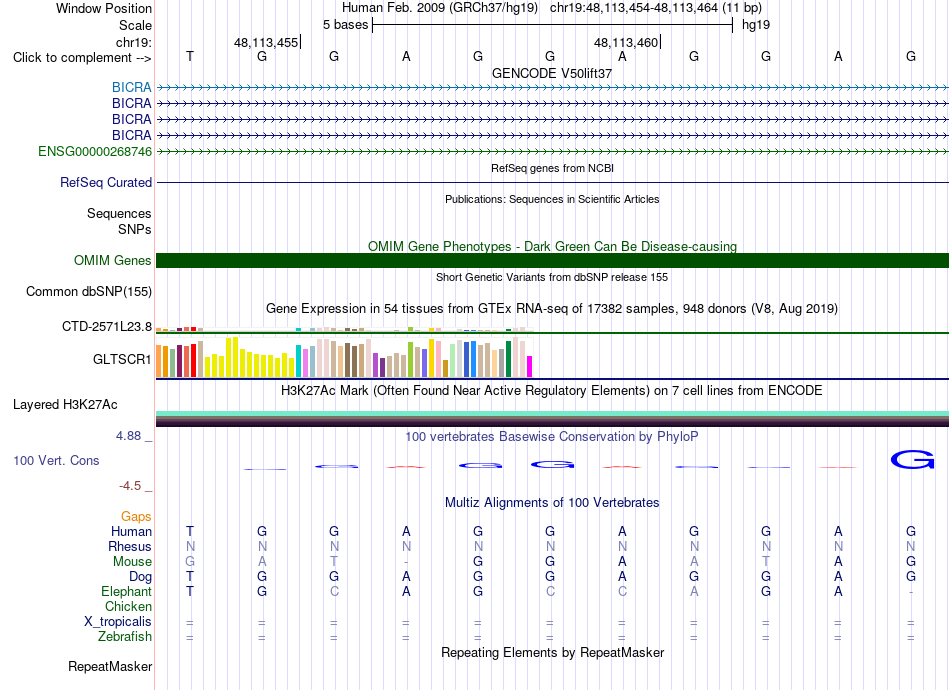Image resolution: width=950 pixels, height=690 pixels.
Task: Click the chr19: chromosome label
Action: 134,42
